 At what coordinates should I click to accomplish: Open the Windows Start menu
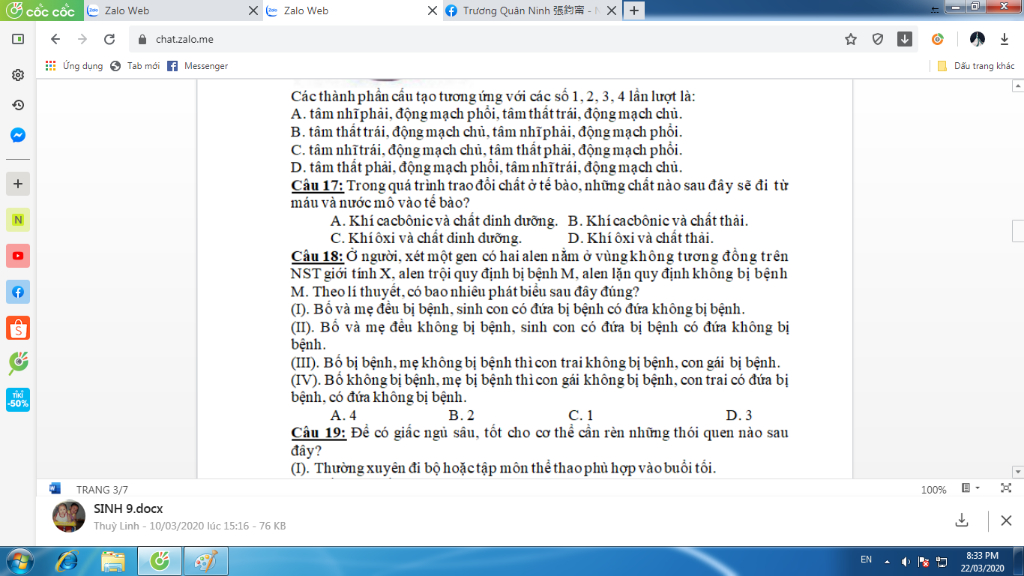point(20,562)
